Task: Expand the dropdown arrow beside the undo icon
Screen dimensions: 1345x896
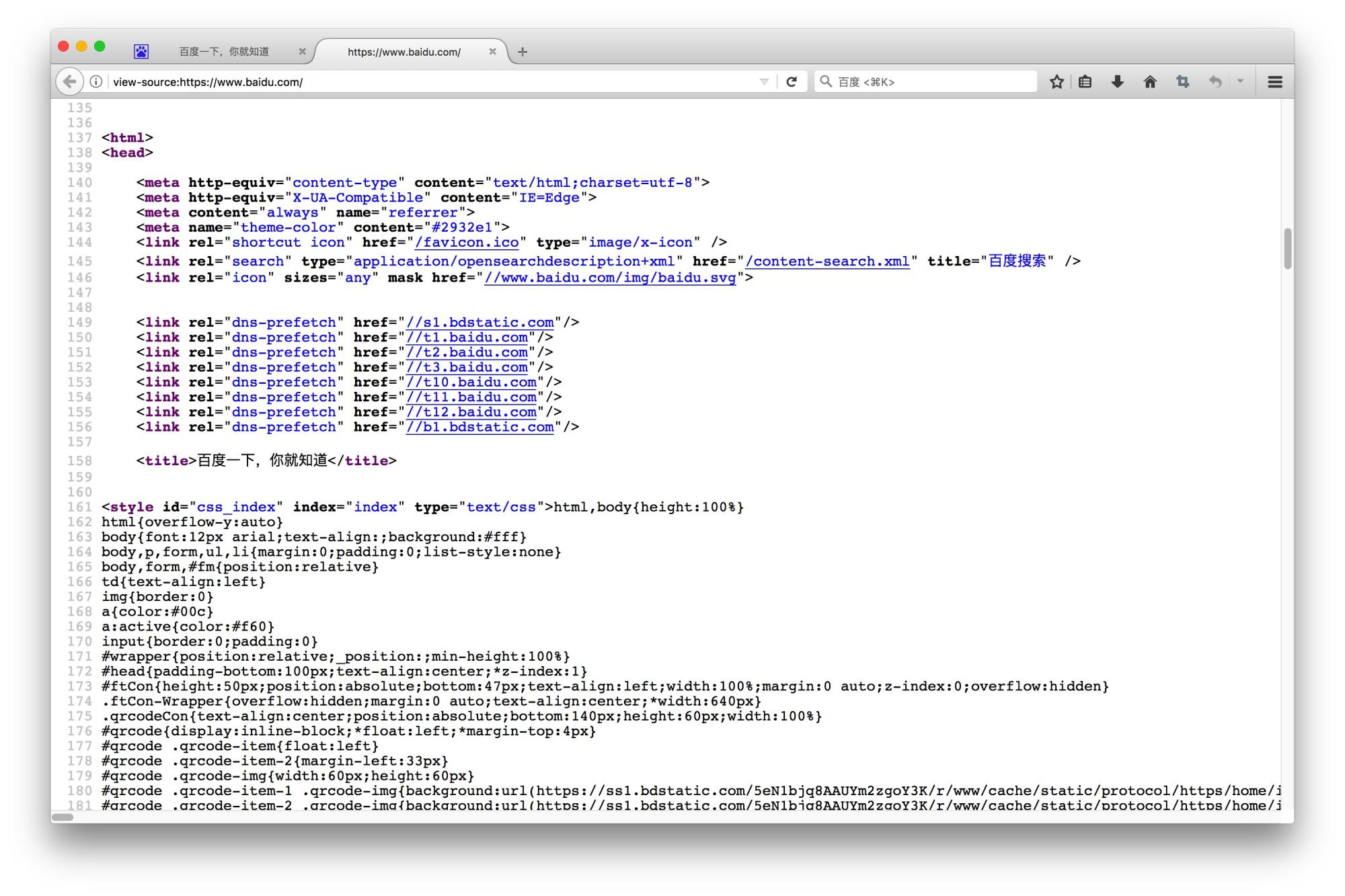Action: click(1240, 81)
